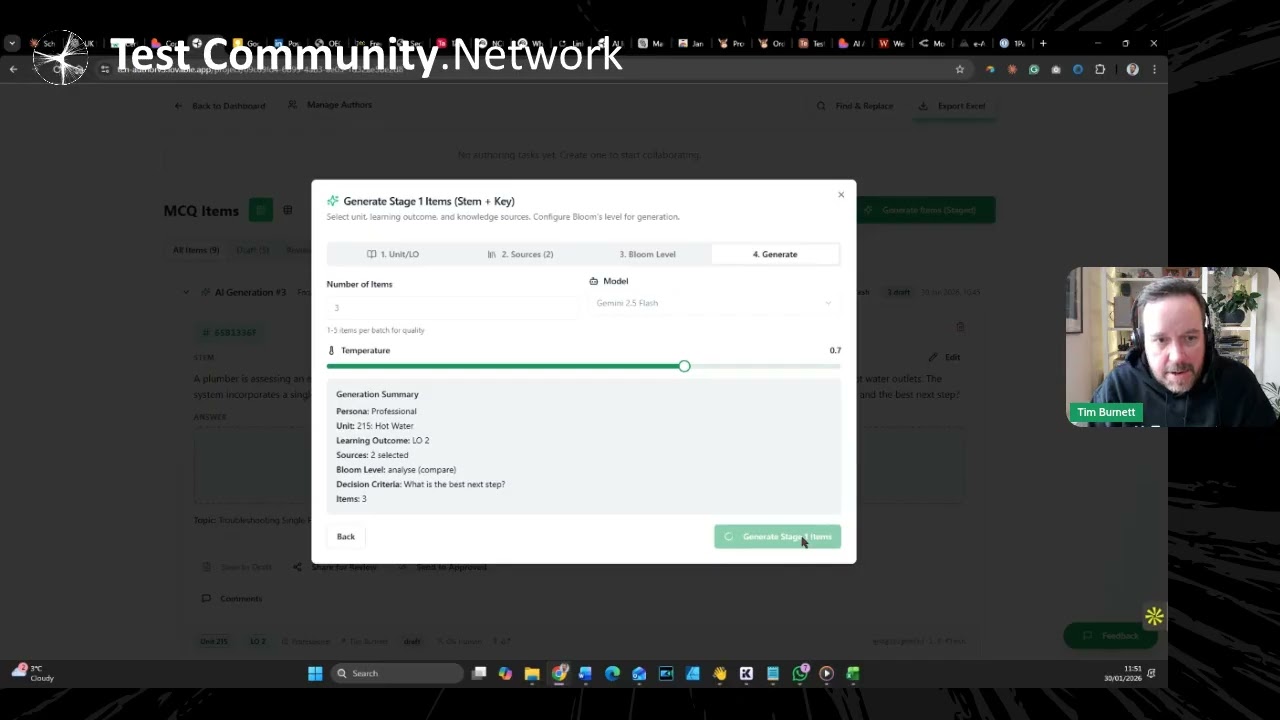
Task: Open Find & Replace
Action: (x=855, y=106)
